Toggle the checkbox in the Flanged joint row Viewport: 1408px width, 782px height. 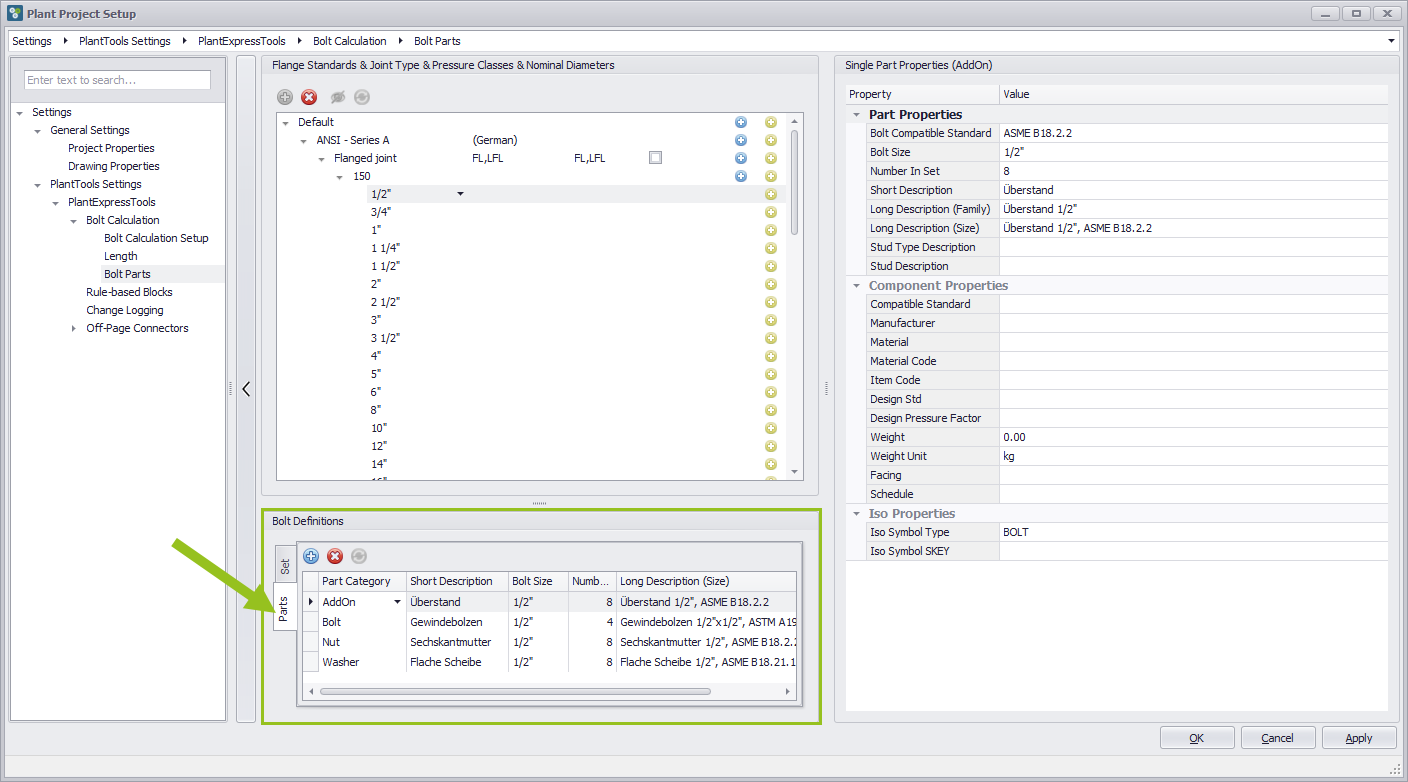[655, 158]
